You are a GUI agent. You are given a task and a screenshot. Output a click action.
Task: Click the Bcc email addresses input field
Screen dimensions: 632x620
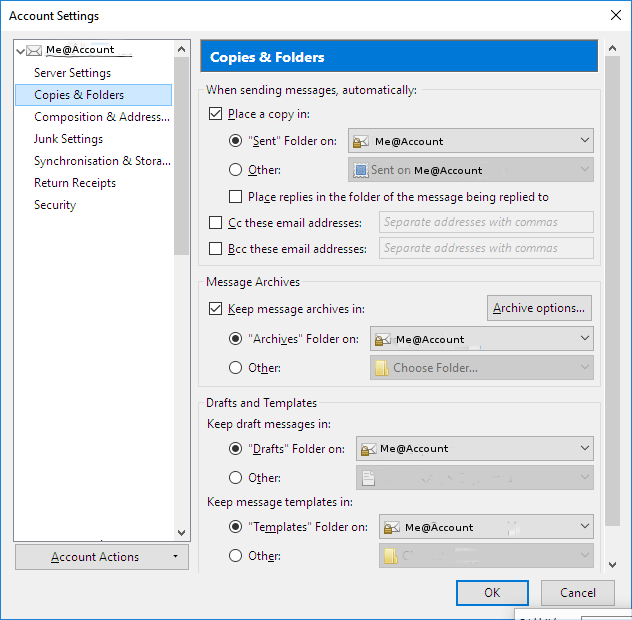(x=486, y=248)
